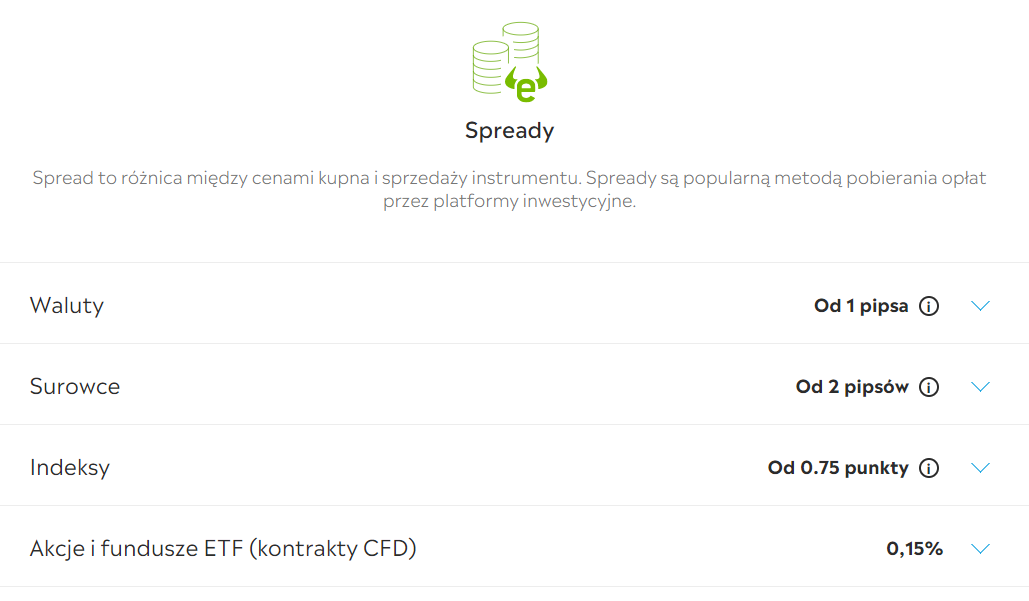Select the Surowce row label
This screenshot has height=601, width=1029.
(75, 387)
